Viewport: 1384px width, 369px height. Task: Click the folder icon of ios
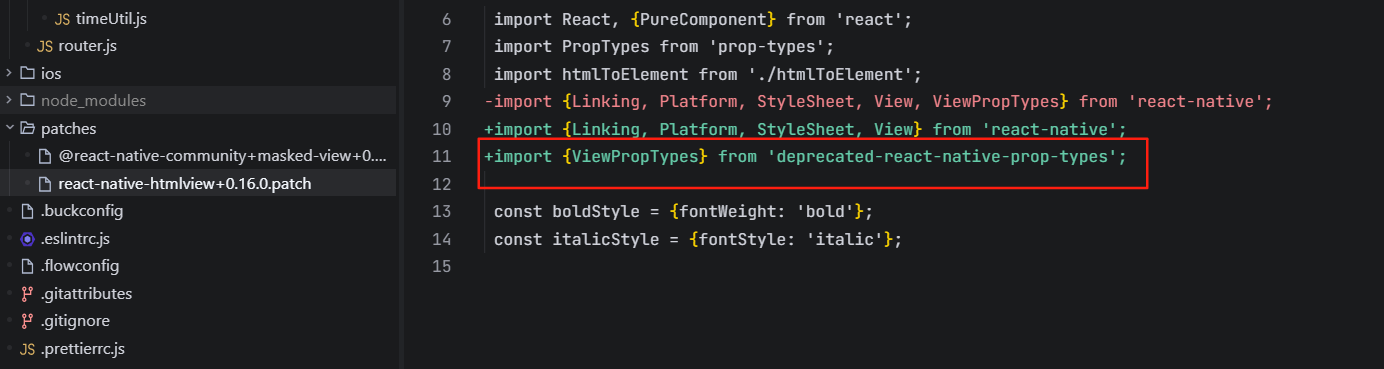(x=27, y=73)
